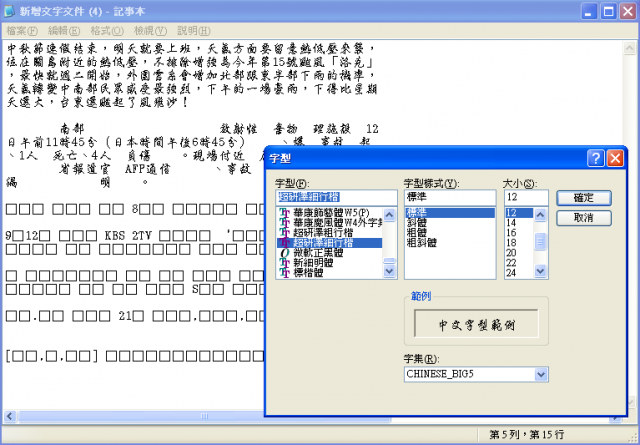Open the 格式(O) menu in Notepad

(107, 31)
